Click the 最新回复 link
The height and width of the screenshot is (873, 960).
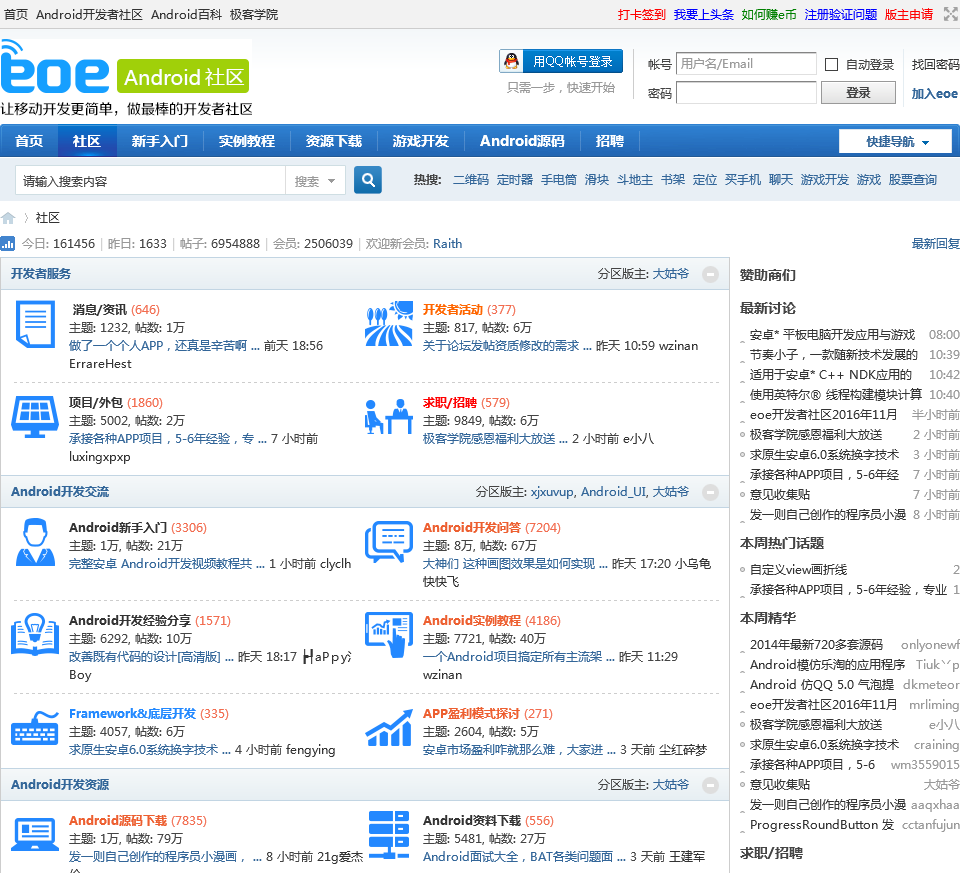(936, 244)
